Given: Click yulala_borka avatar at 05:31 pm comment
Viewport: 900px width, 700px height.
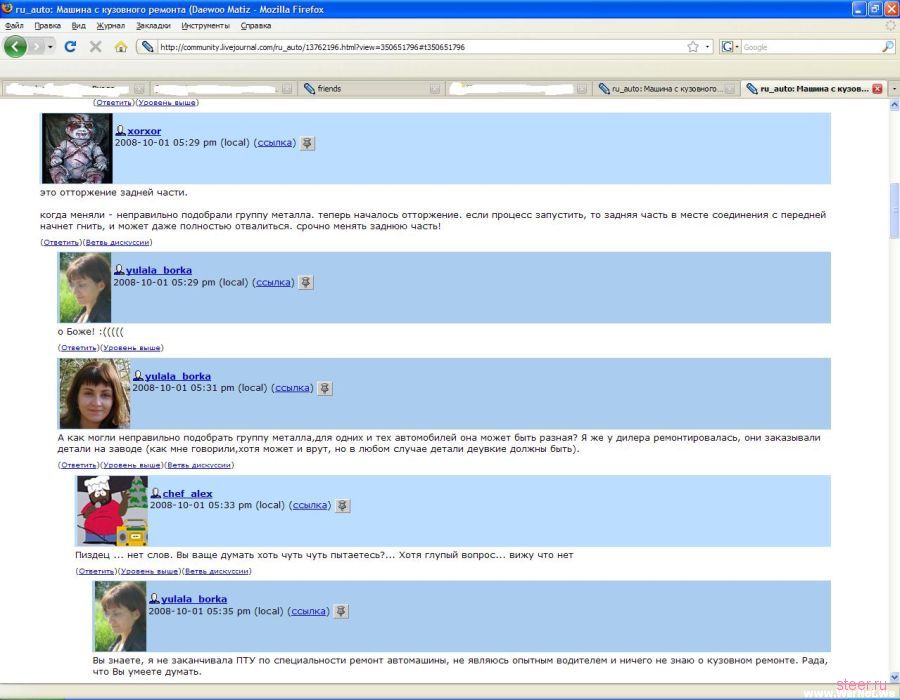Looking at the screenshot, I should (x=95, y=394).
